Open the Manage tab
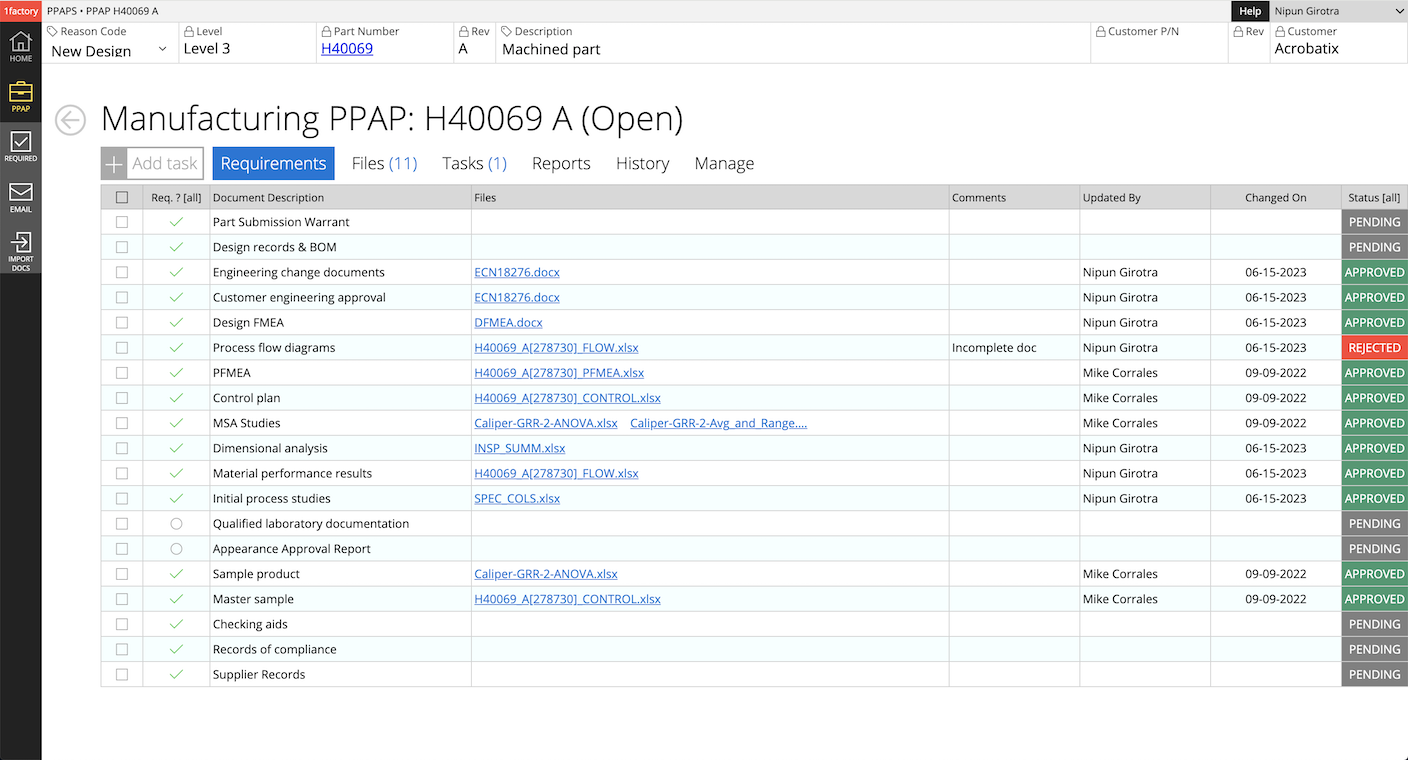This screenshot has width=1408, height=760. click(x=724, y=163)
